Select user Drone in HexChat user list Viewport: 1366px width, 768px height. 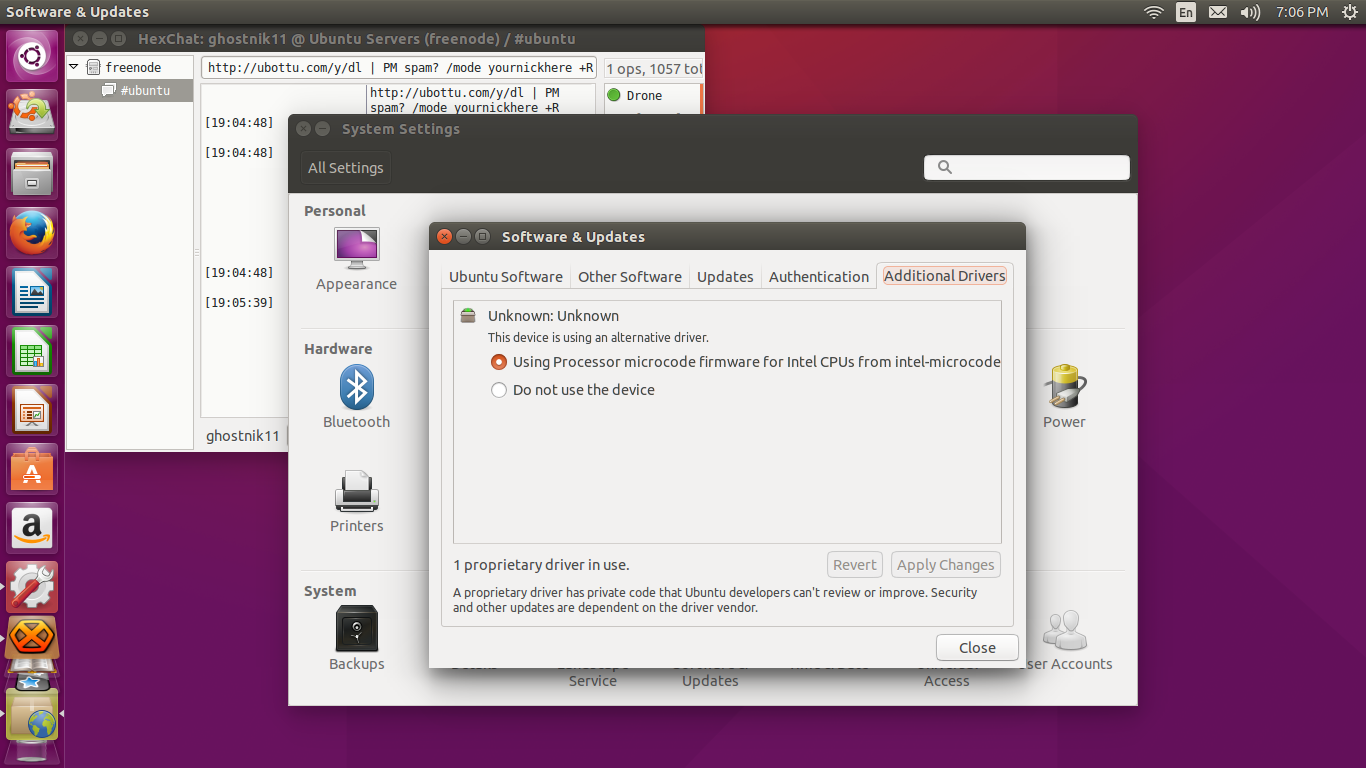click(644, 95)
